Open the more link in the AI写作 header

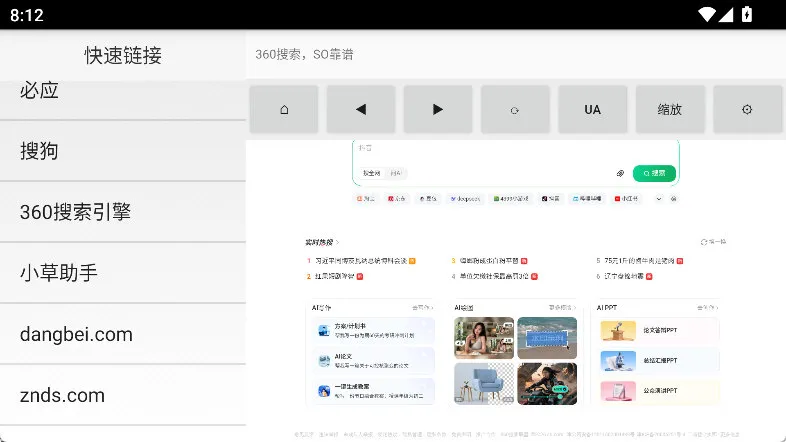(x=423, y=308)
